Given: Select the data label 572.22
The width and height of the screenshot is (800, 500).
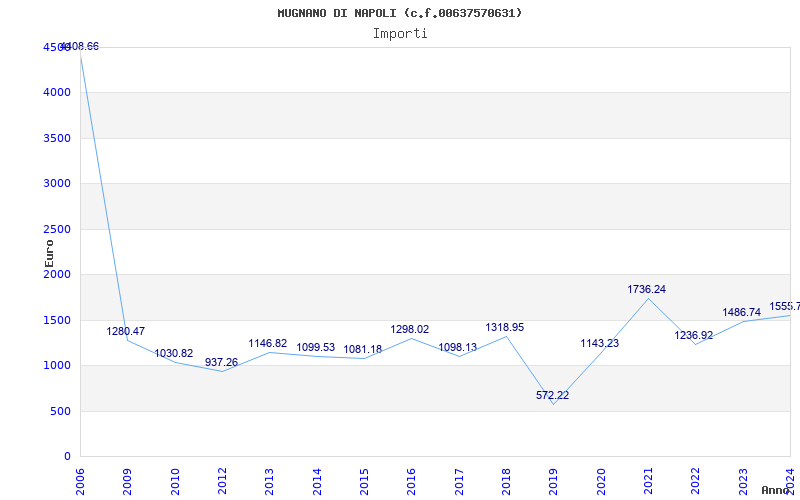Looking at the screenshot, I should tap(553, 395).
